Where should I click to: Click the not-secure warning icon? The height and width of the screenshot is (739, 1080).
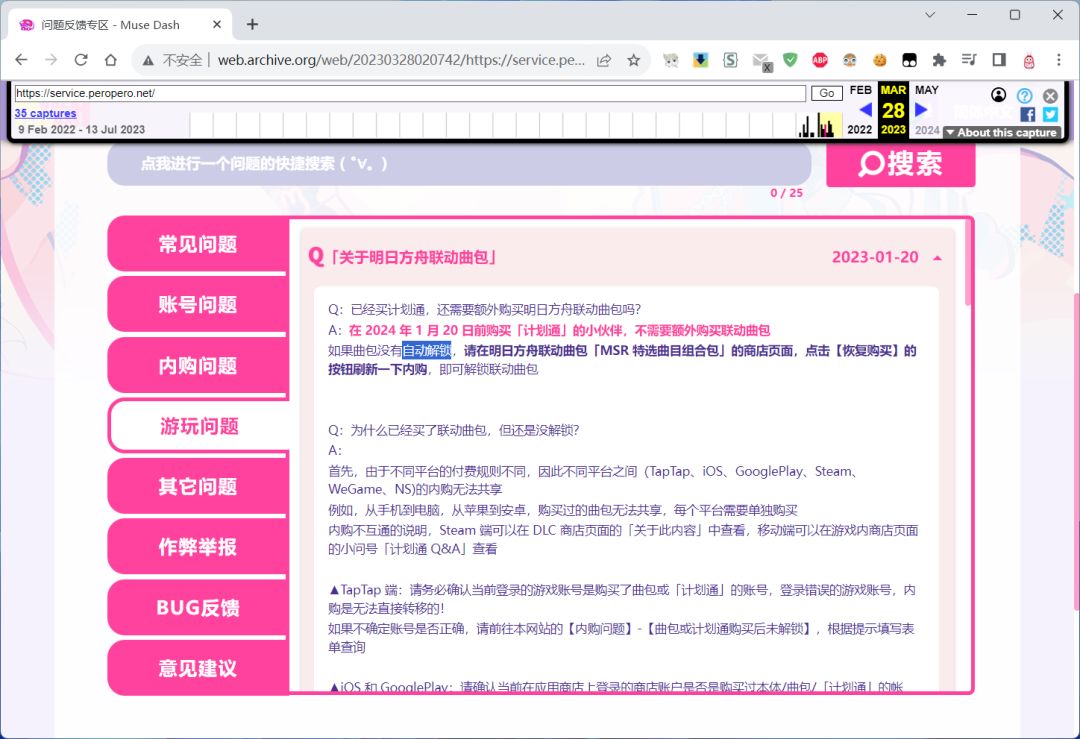[148, 61]
